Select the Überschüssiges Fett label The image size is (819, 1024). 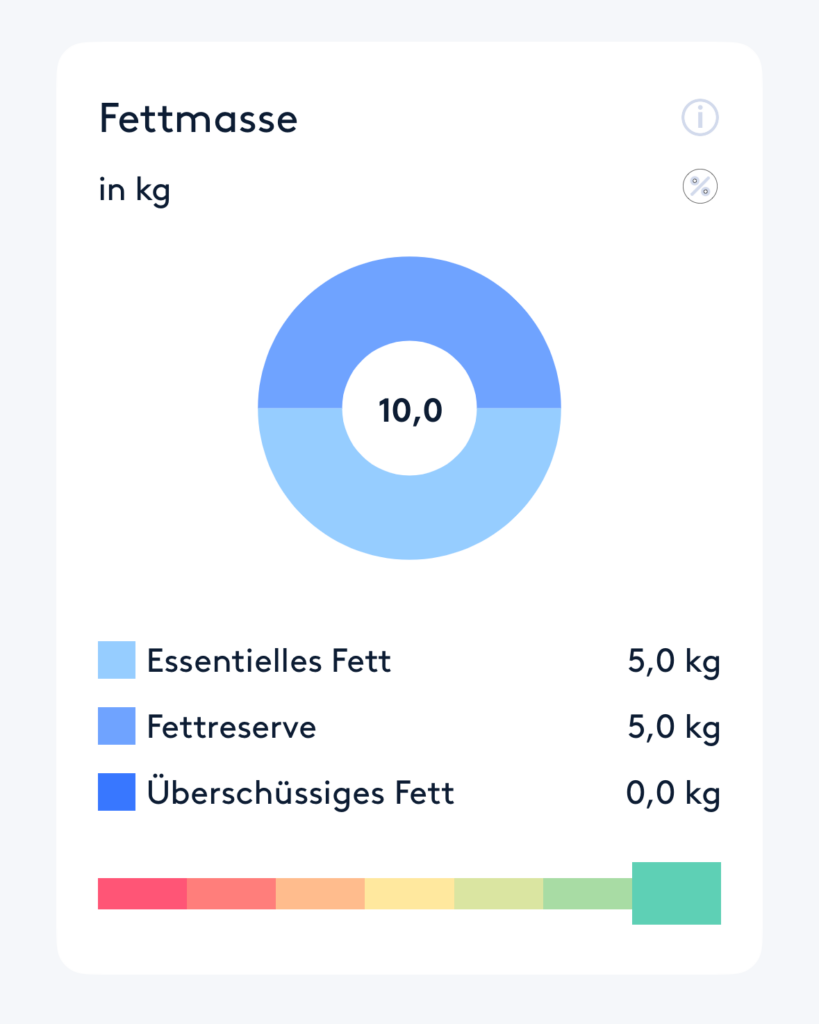tap(300, 791)
